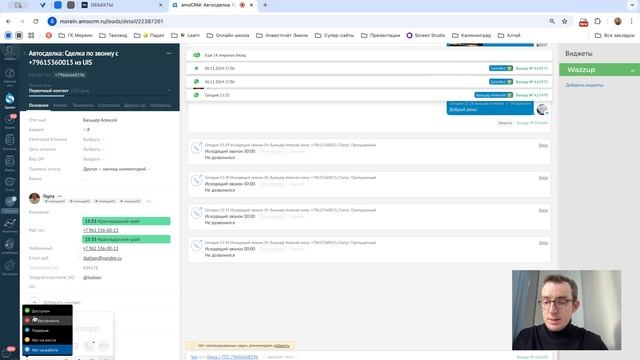This screenshot has height=360, width=640.
Task: Click the mobile phone number link
Action: point(100,248)
